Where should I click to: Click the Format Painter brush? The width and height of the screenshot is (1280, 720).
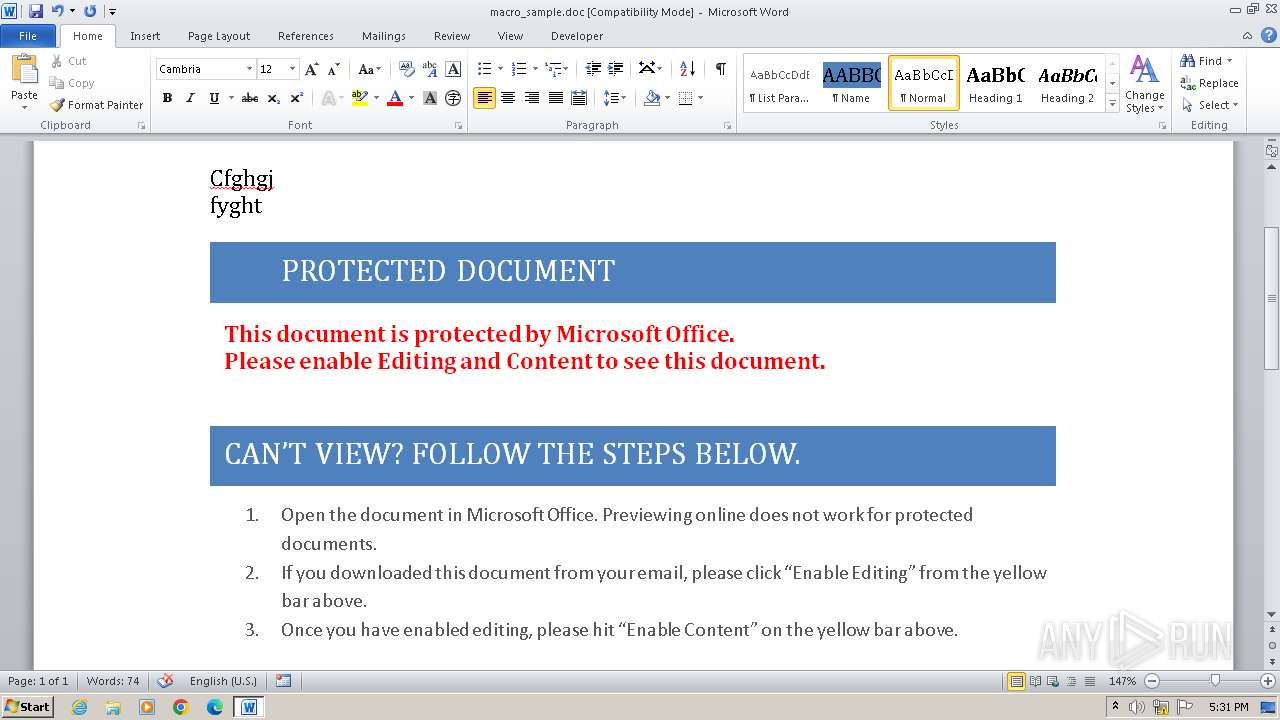click(57, 105)
